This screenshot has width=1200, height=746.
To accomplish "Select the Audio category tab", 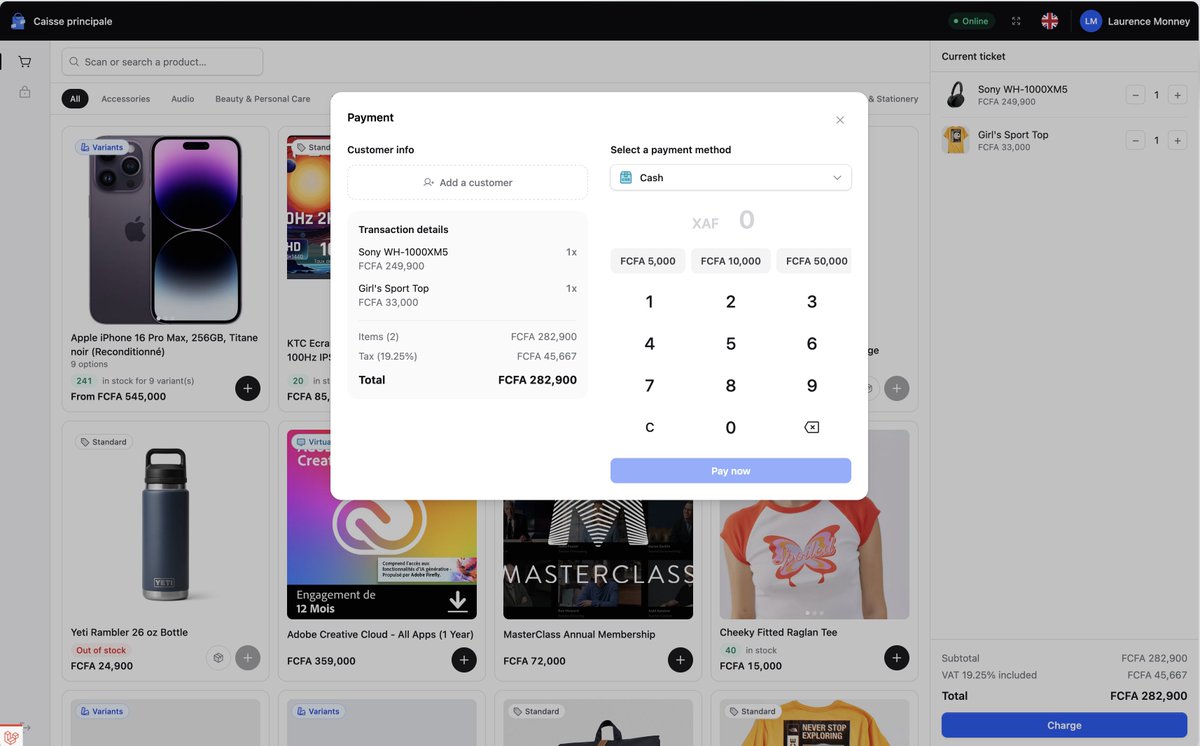I will point(183,99).
